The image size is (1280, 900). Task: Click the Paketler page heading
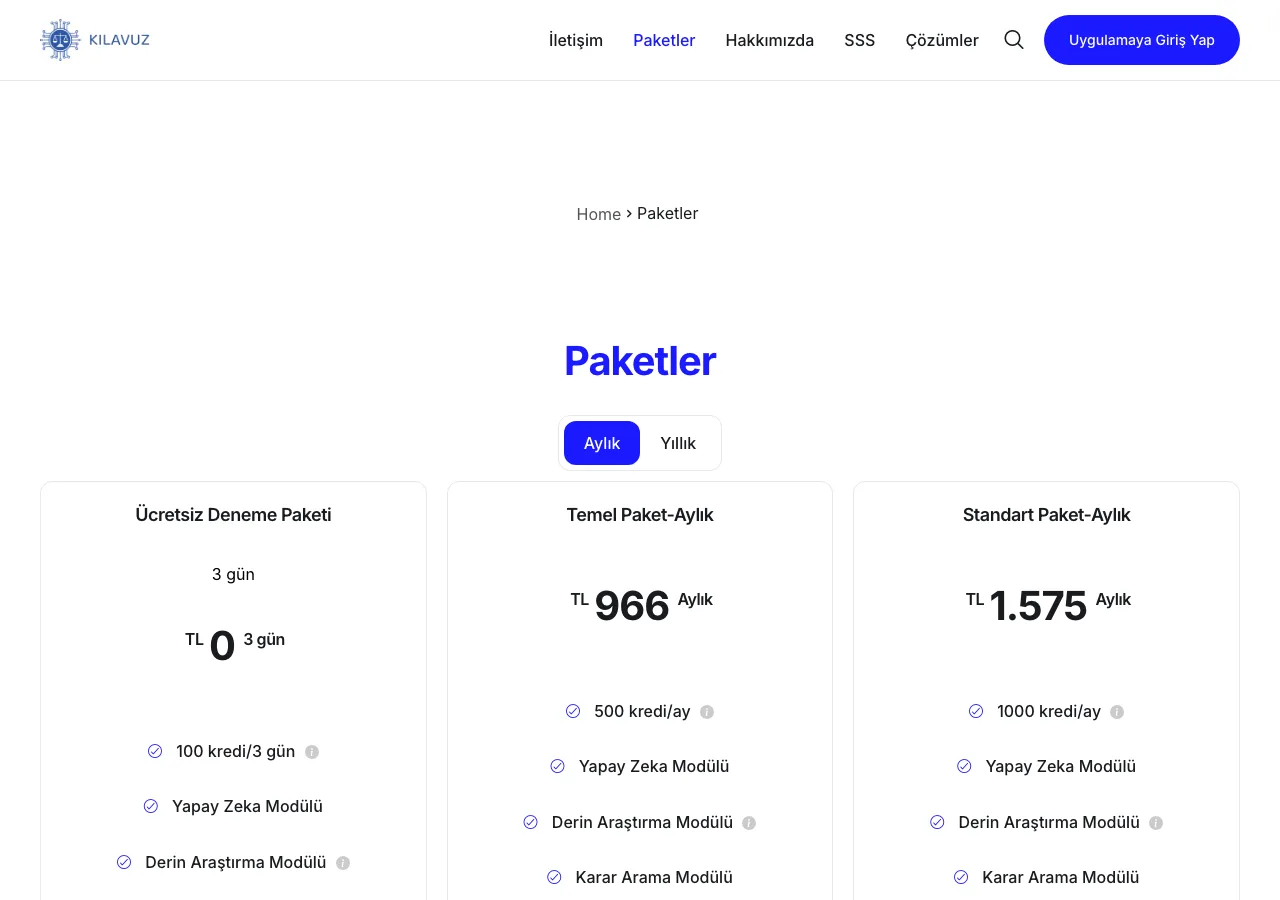tap(640, 361)
